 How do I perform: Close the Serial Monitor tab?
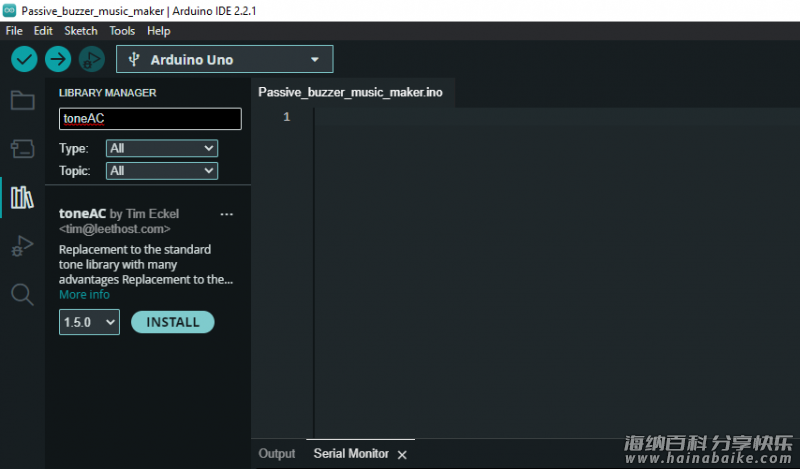(402, 454)
